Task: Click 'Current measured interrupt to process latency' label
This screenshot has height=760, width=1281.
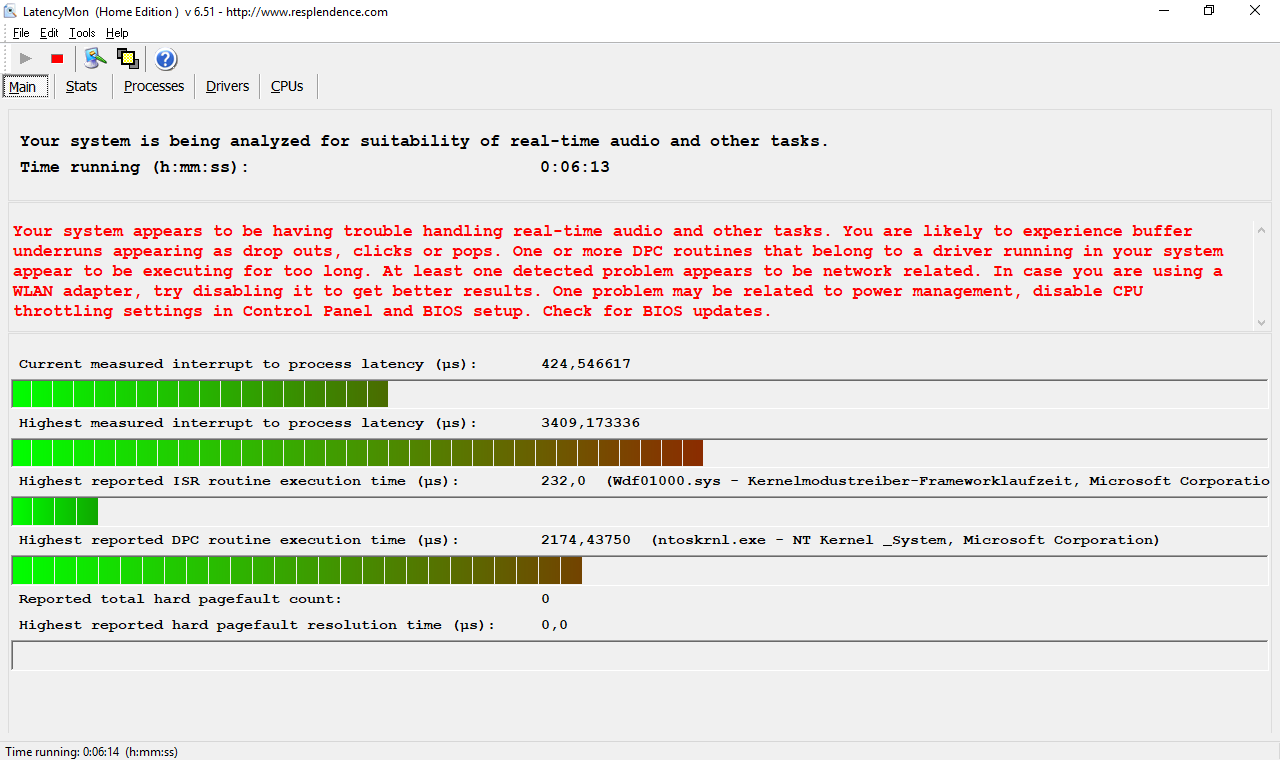Action: (x=248, y=364)
